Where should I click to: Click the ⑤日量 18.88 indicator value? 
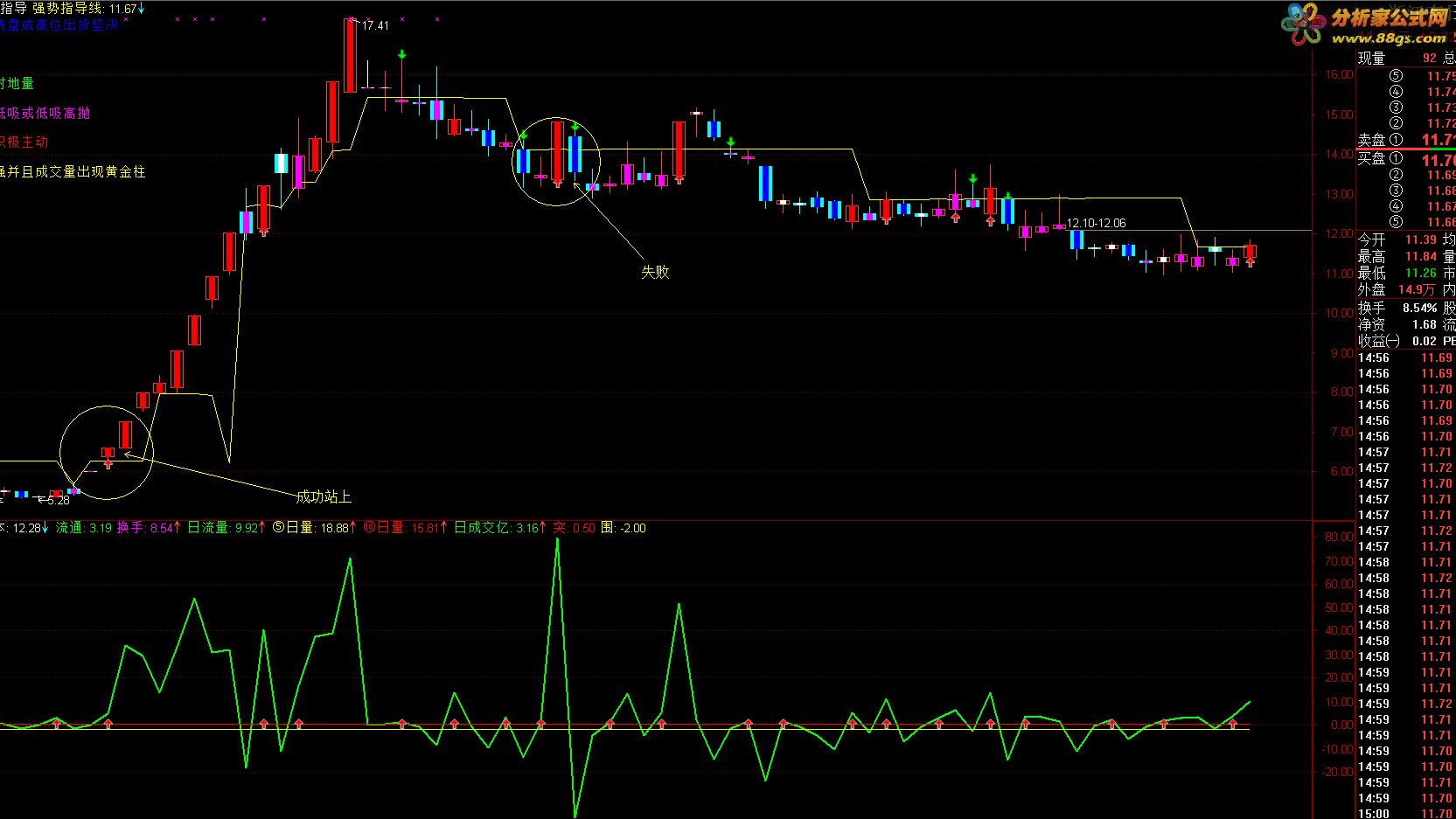[314, 528]
